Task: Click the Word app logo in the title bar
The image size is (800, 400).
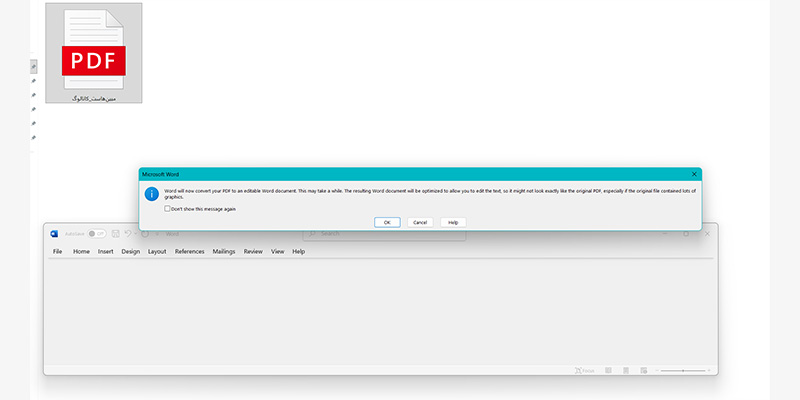Action: tap(55, 234)
